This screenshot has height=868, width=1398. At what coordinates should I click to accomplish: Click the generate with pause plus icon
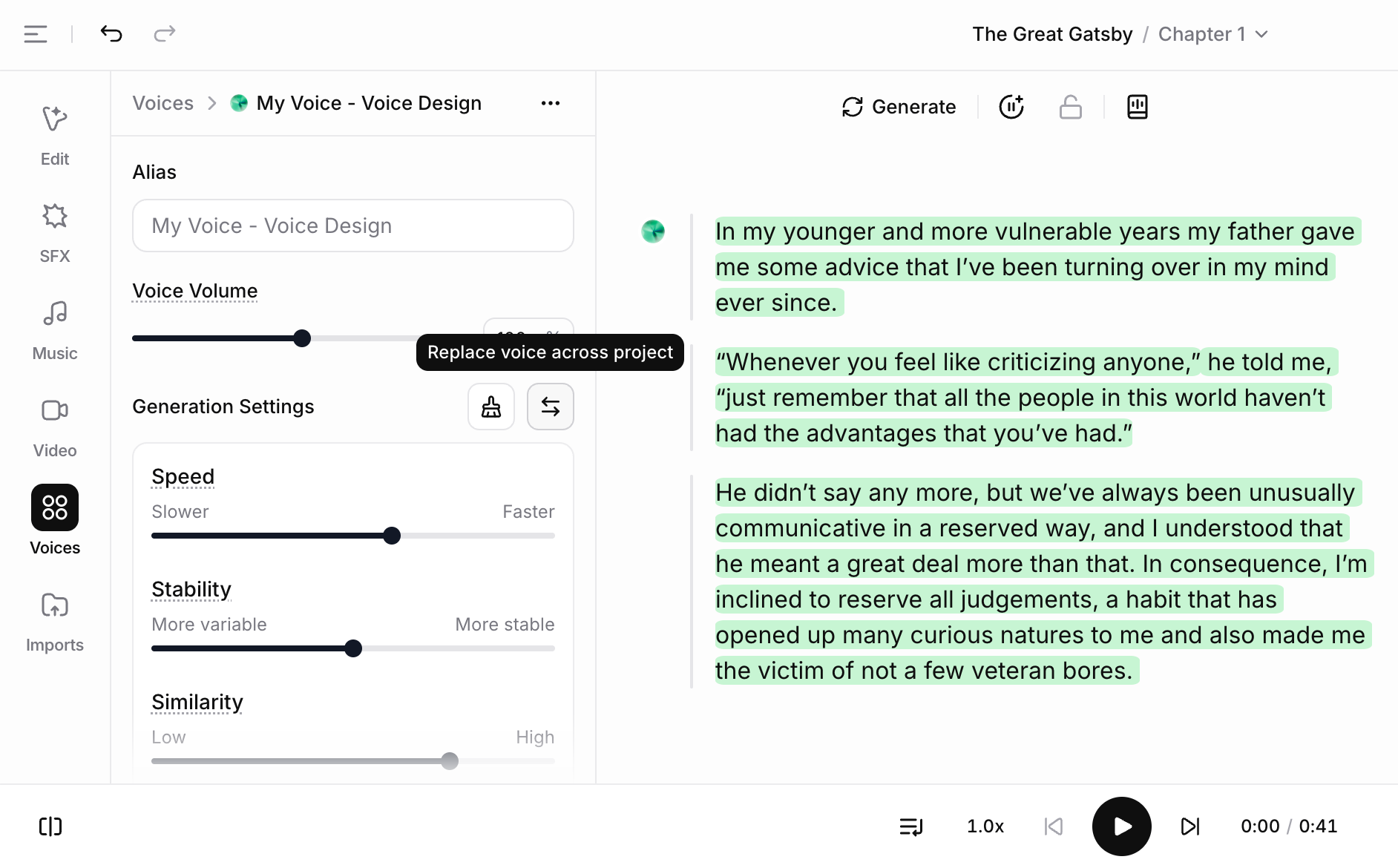1011,107
